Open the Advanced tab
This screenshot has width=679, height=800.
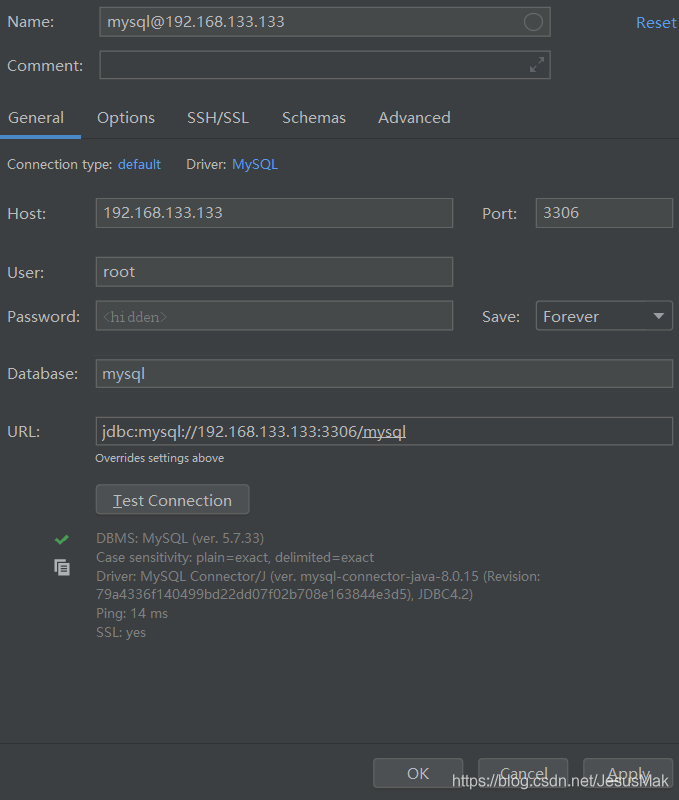tap(414, 118)
